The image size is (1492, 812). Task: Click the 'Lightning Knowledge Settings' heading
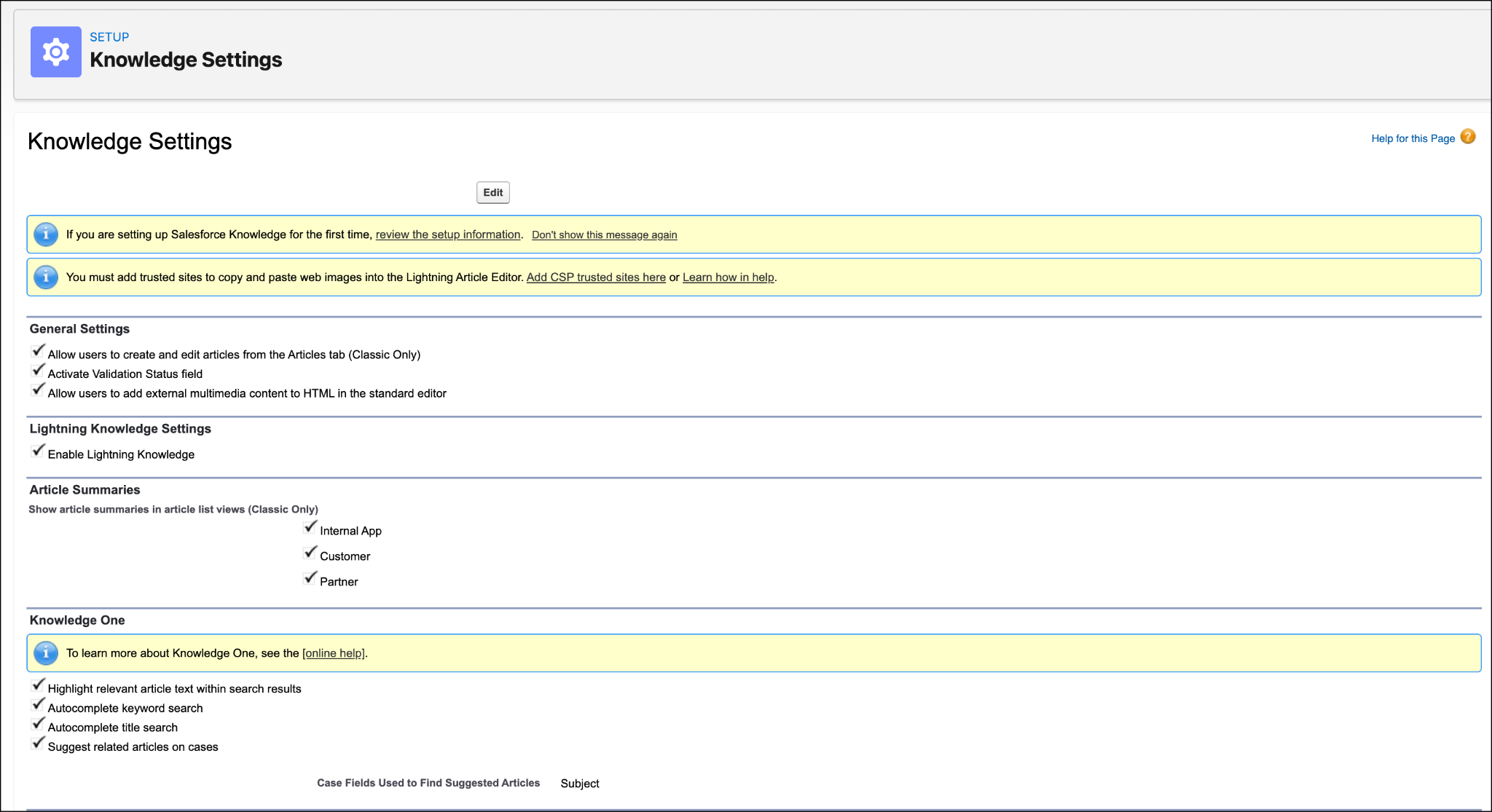click(120, 429)
